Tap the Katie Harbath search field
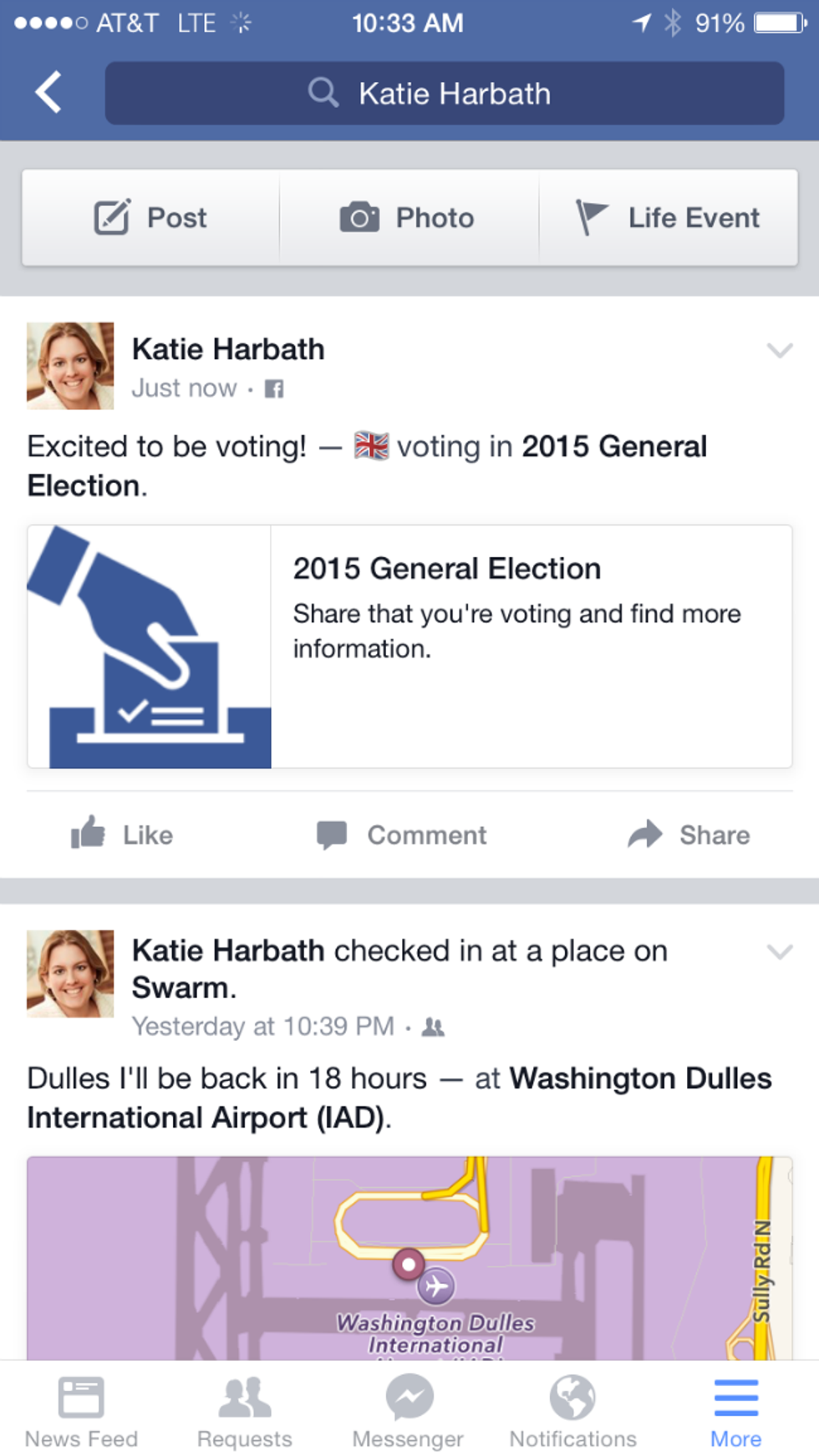 tap(444, 94)
